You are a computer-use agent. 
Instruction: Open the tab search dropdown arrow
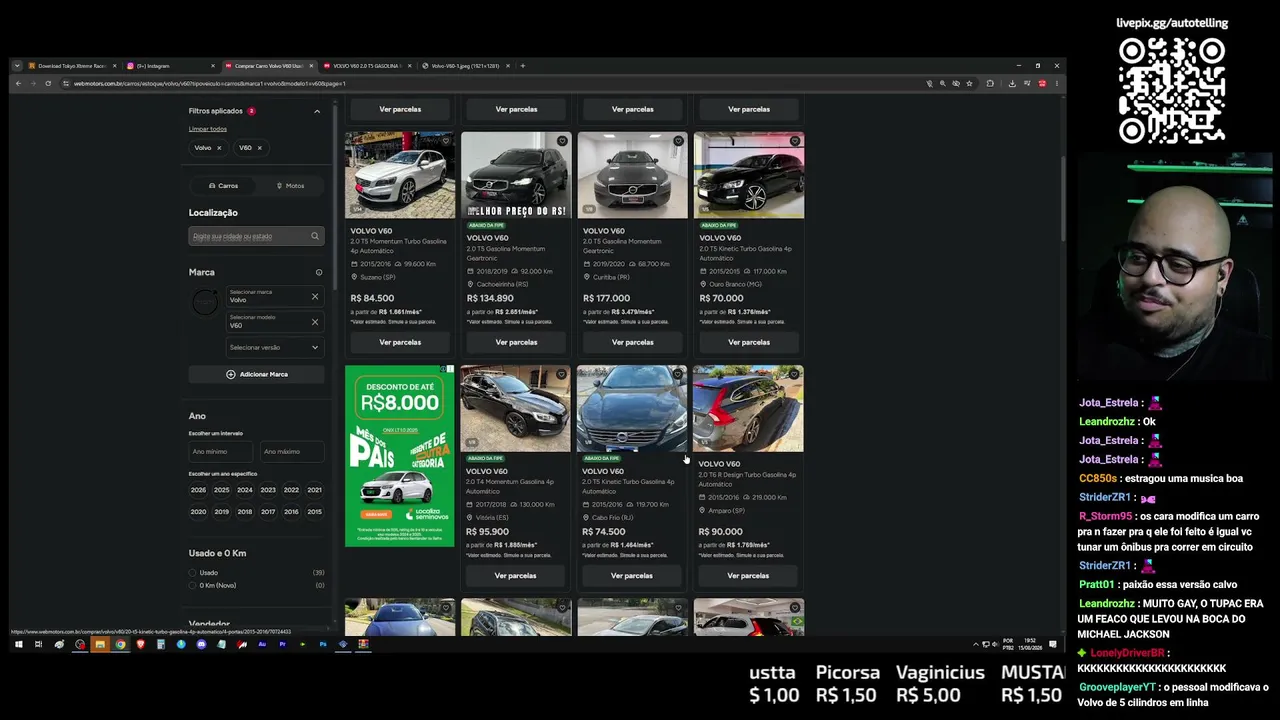(x=16, y=66)
